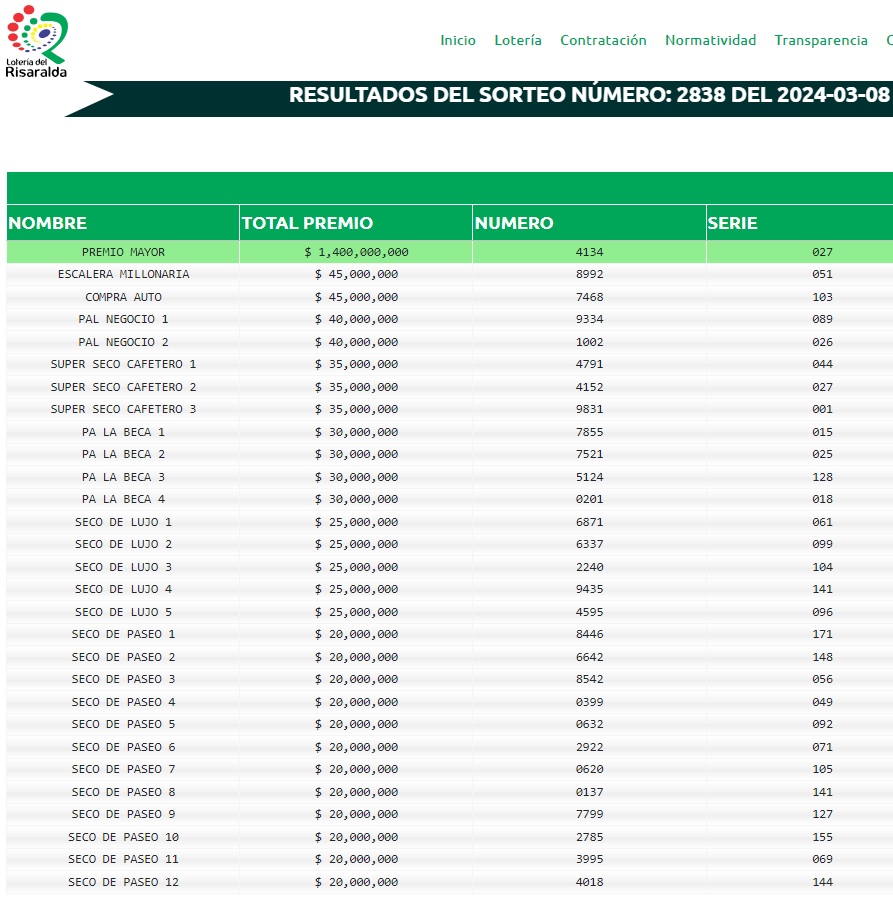This screenshot has height=913, width=893.
Task: Select the SUPER SECO CAFETERO 2 row name
Action: pyautogui.click(x=123, y=387)
